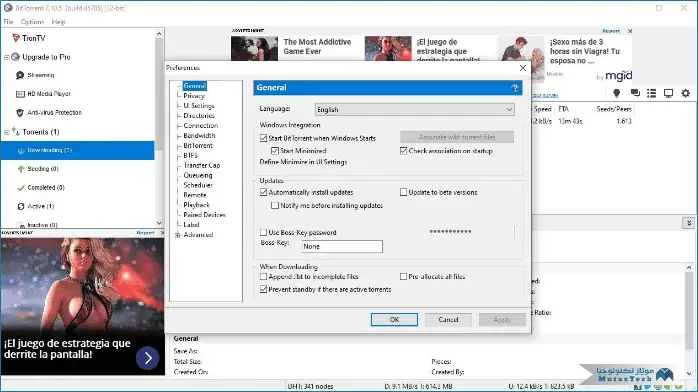Click the monitor remote icon in toolbar
This screenshot has height=392, width=698.
coord(669,93)
